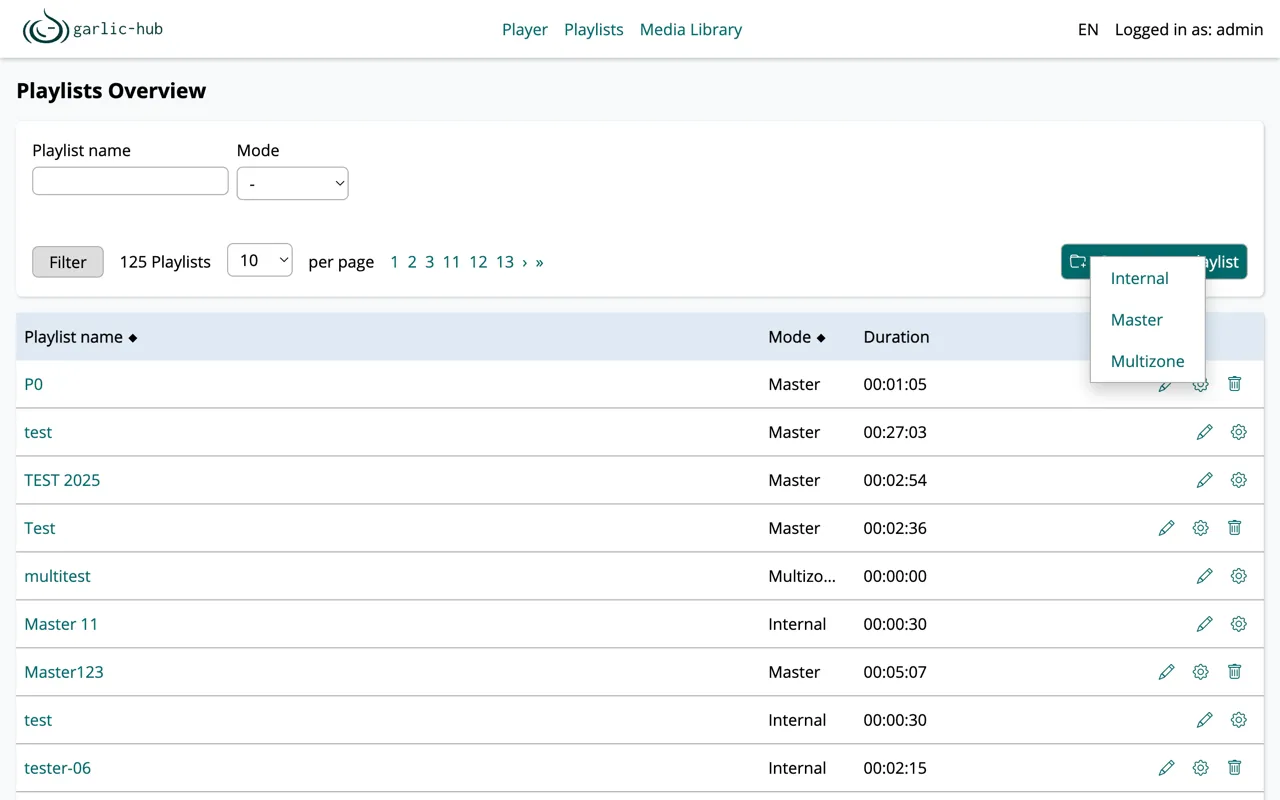Screen dimensions: 1280x800
Task: Jump to last page with double arrow
Action: click(x=539, y=262)
